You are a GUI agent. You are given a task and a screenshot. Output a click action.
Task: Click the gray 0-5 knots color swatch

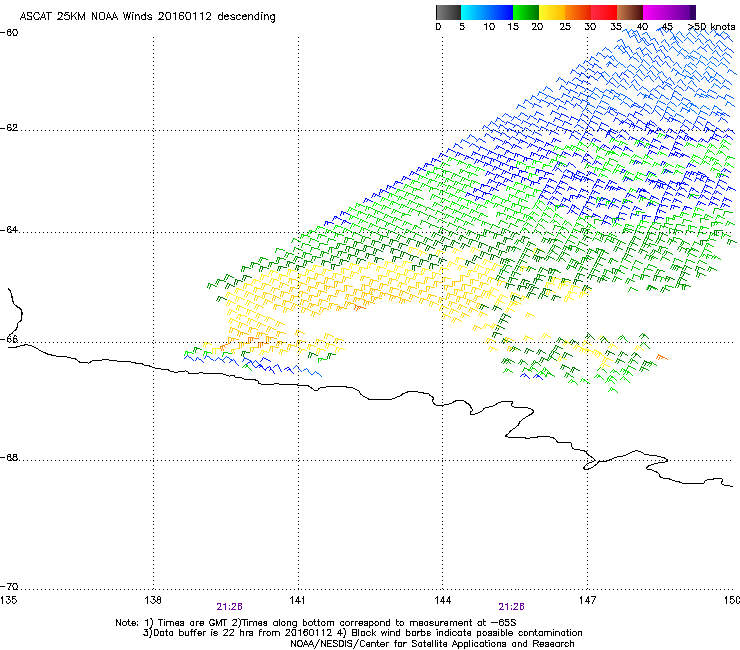(x=448, y=12)
